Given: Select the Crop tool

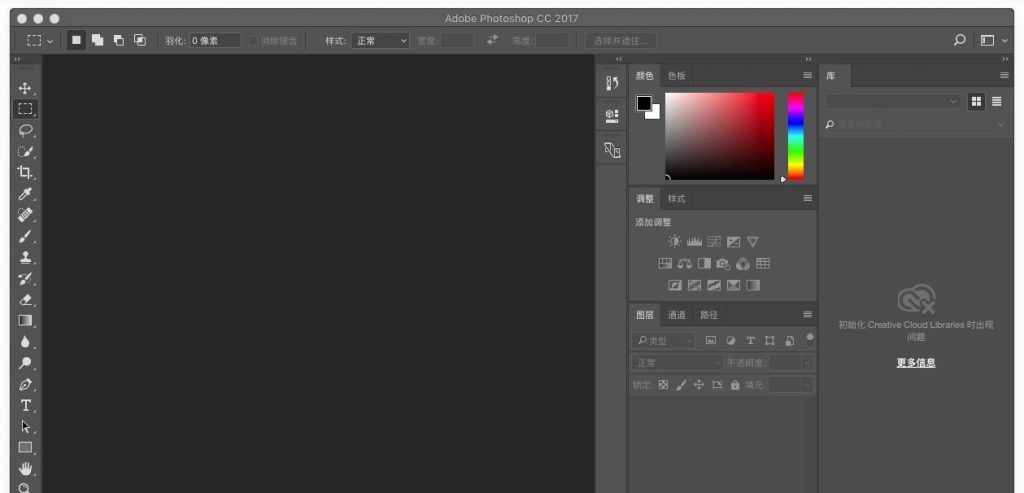Looking at the screenshot, I should tap(25, 173).
